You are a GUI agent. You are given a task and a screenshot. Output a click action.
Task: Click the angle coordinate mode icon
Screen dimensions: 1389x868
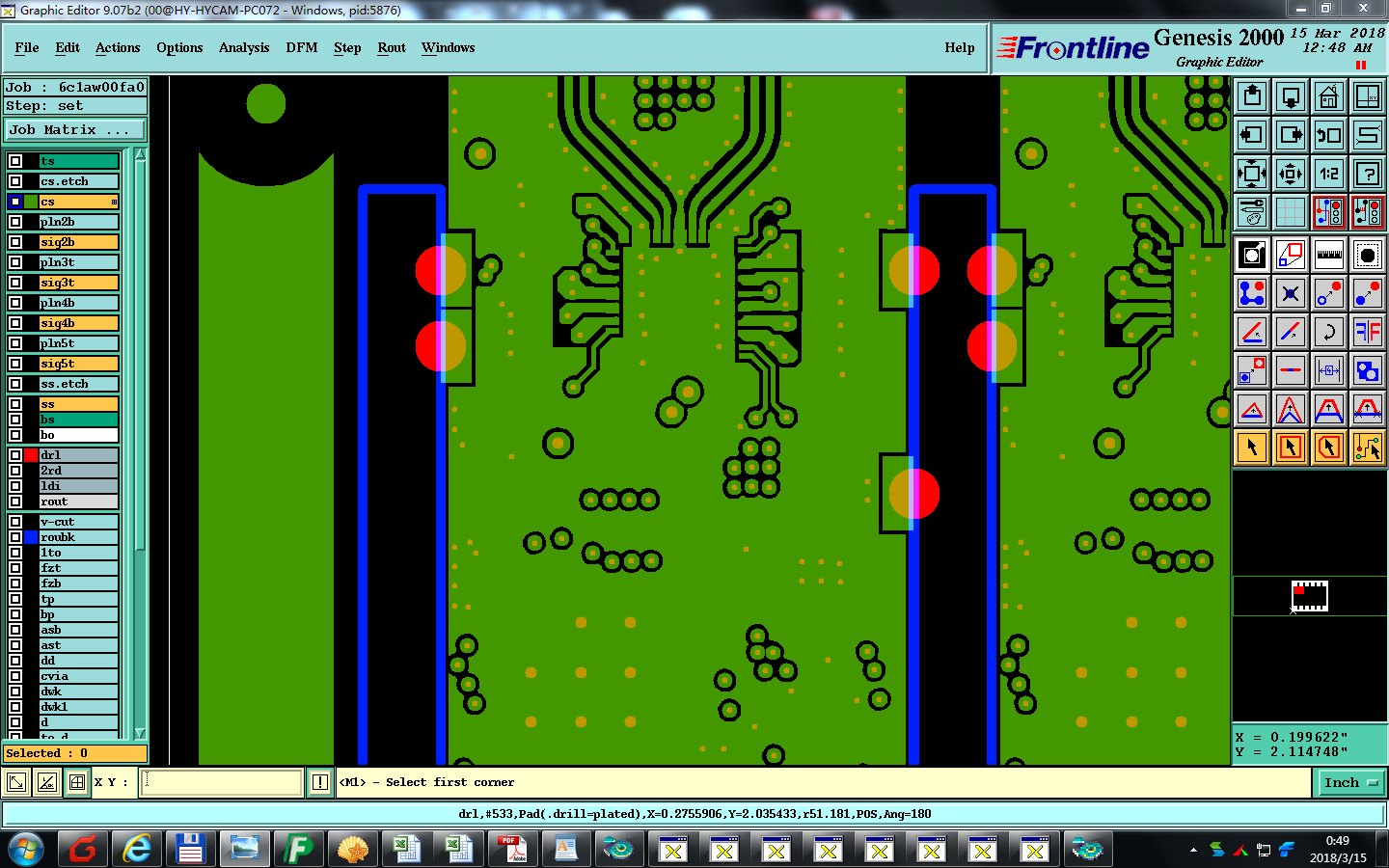(x=46, y=782)
